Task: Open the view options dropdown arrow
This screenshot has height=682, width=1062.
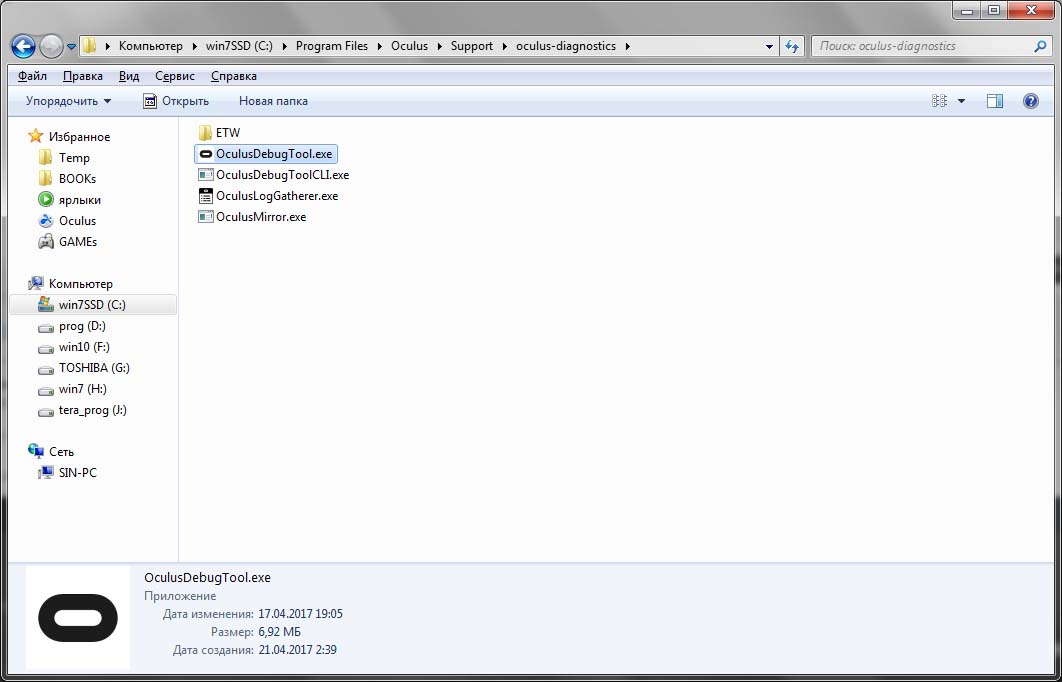Action: click(961, 101)
